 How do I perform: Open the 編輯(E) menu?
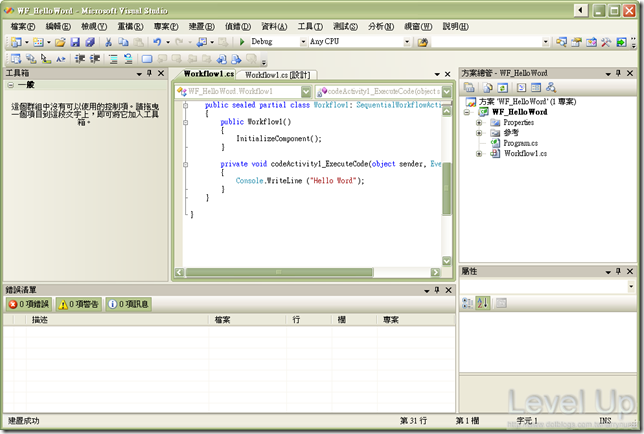click(58, 27)
